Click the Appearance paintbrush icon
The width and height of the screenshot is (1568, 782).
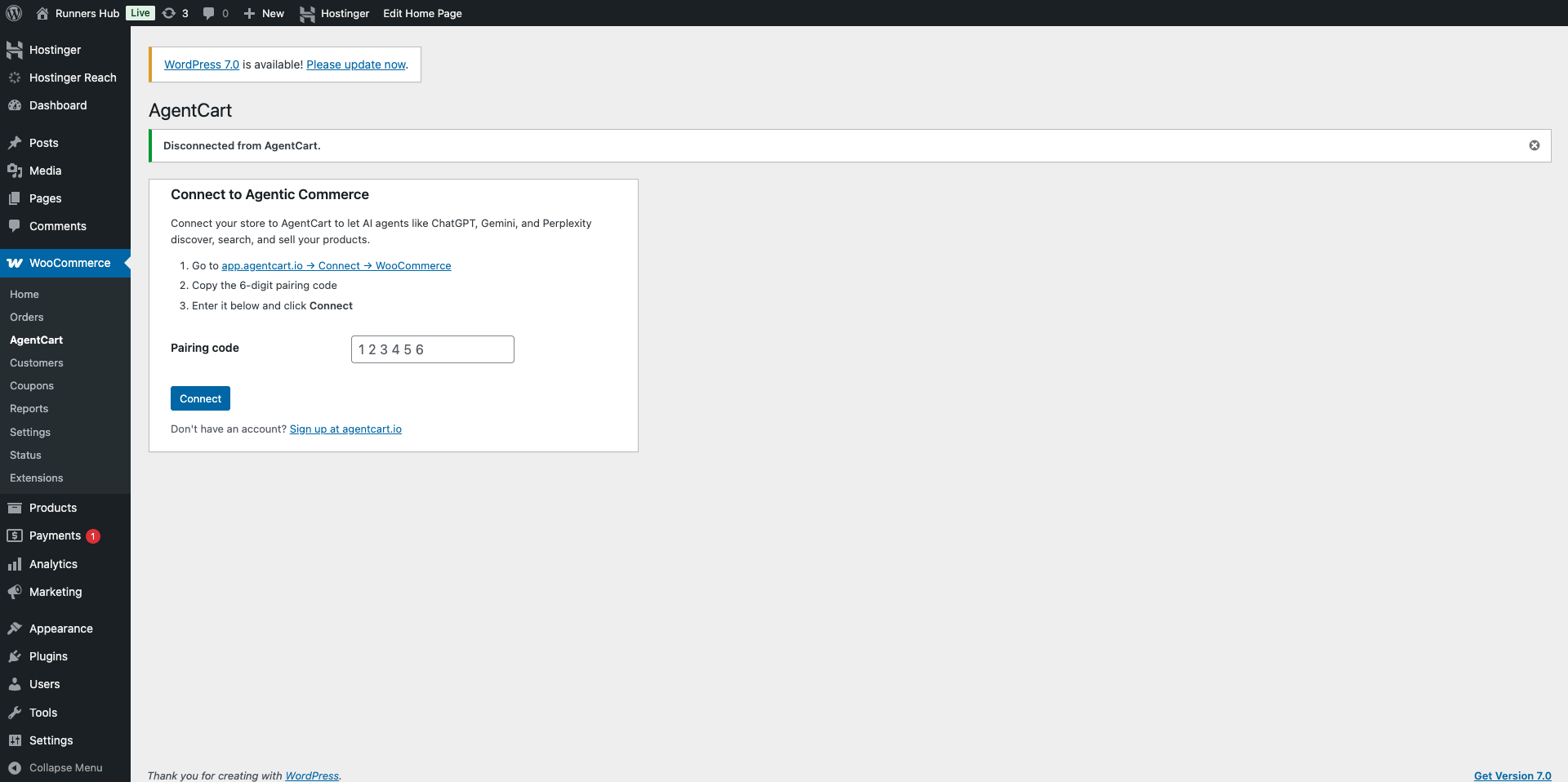point(15,629)
